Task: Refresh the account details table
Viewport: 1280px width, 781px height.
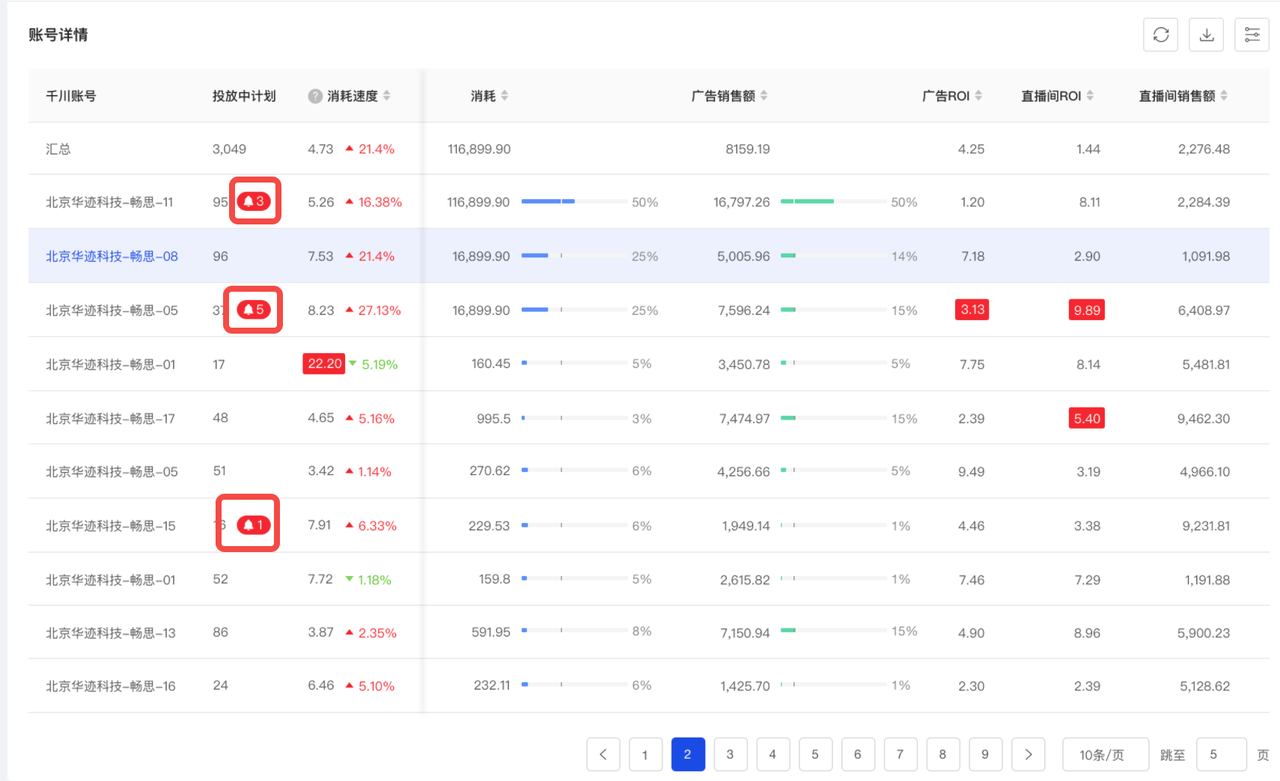Action: point(1160,34)
